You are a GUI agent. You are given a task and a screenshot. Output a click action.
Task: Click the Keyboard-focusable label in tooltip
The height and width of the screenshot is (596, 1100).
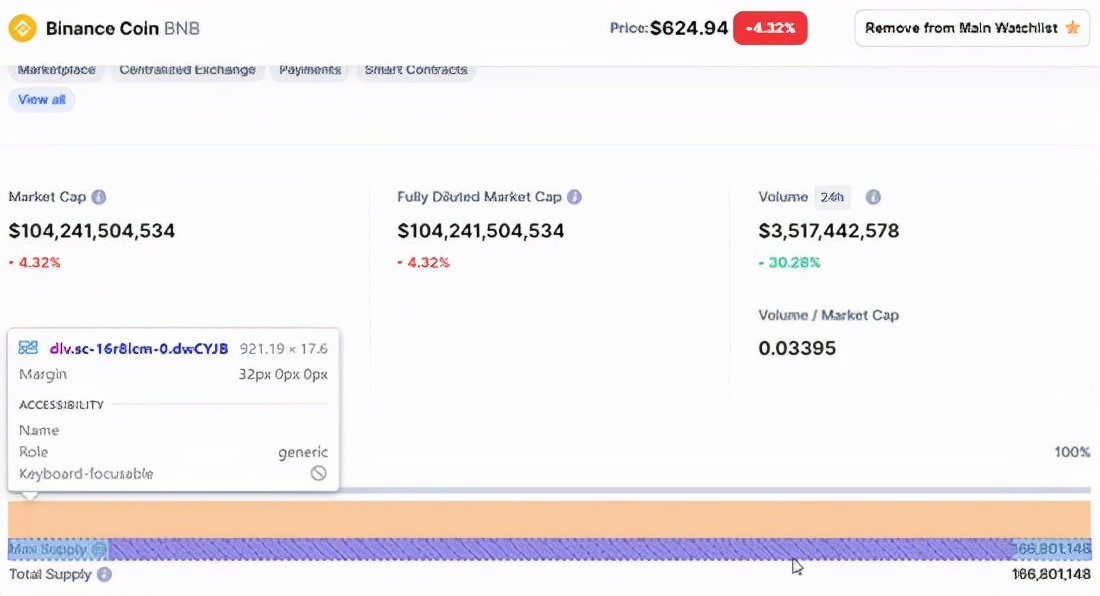(x=86, y=474)
